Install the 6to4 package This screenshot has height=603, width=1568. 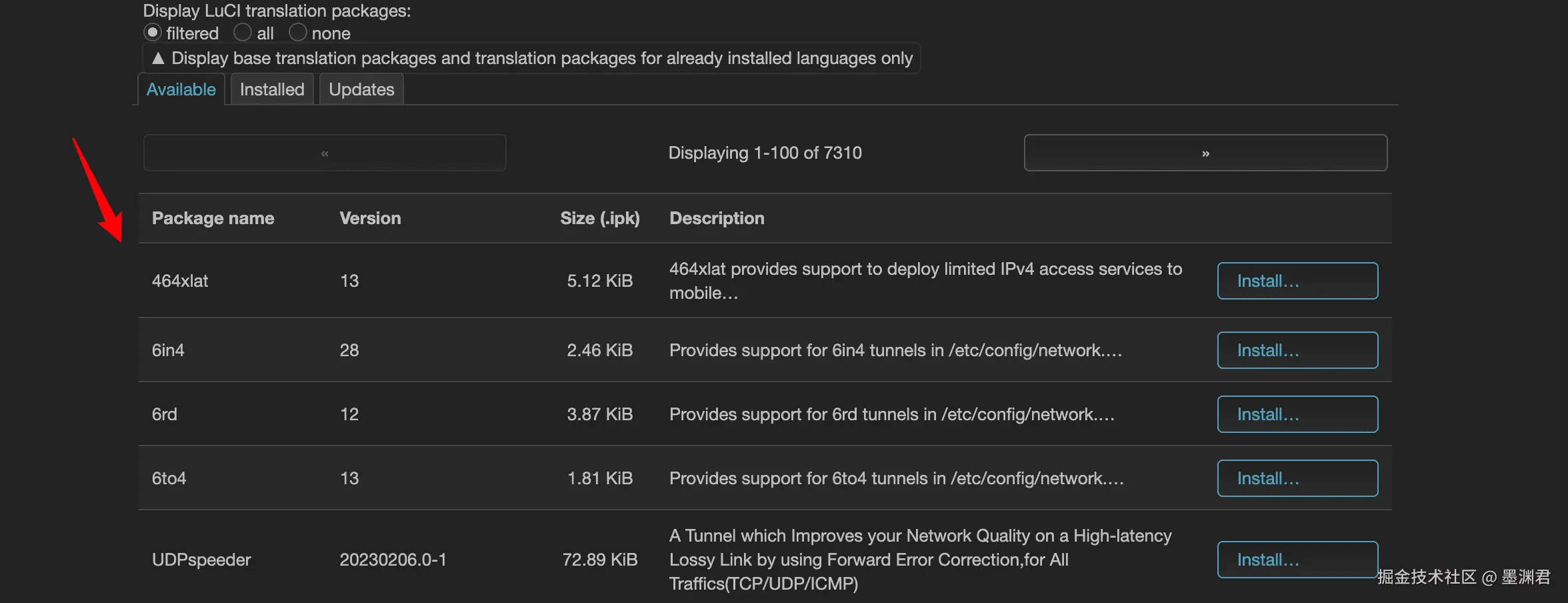point(1297,478)
